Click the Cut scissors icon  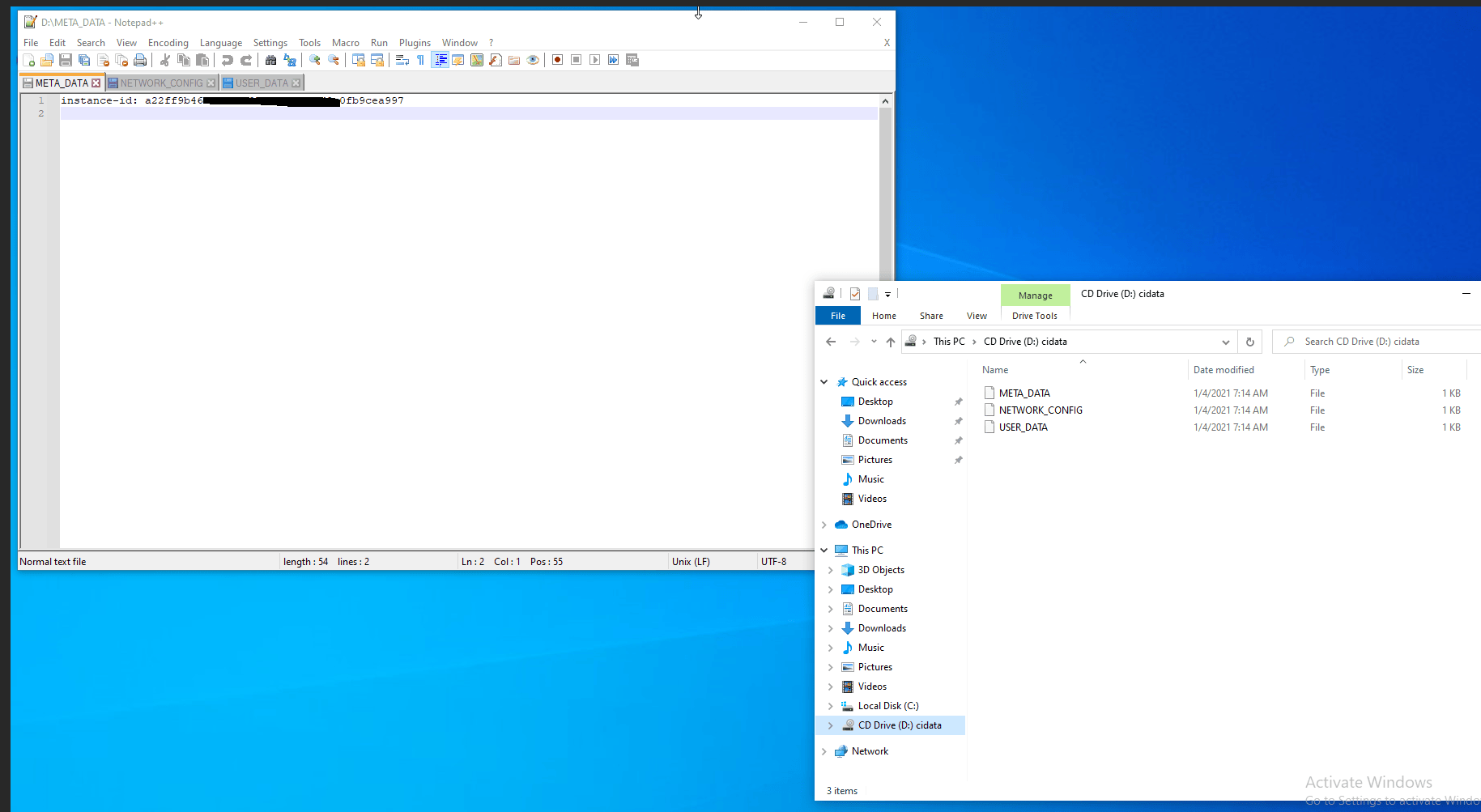coord(165,60)
